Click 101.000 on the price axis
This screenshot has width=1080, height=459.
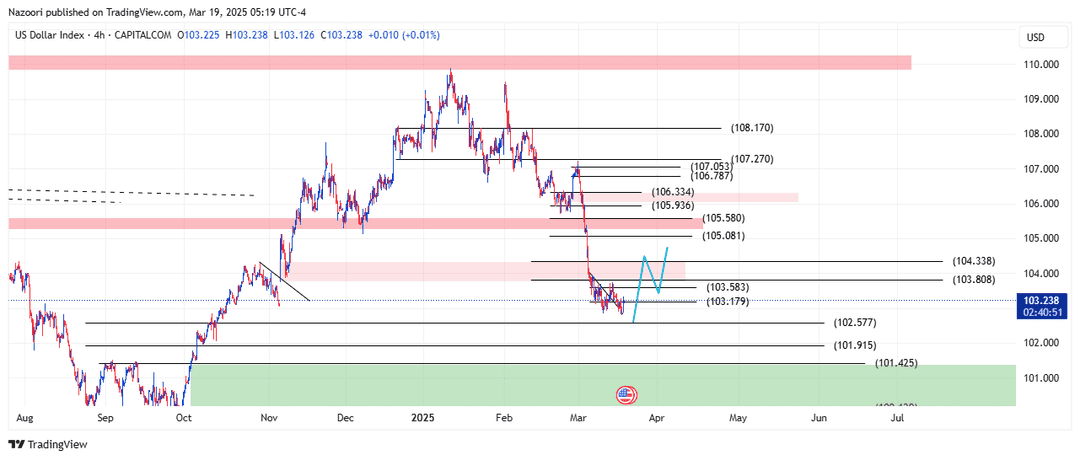tap(1041, 378)
